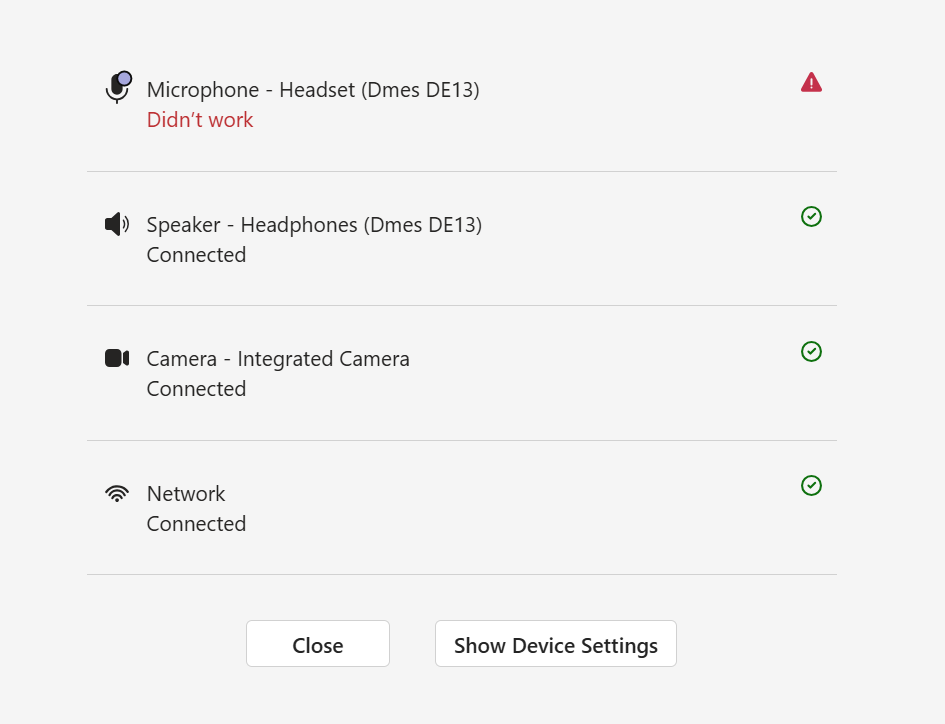Click the video camera icon
The height and width of the screenshot is (724, 945).
[117, 358]
